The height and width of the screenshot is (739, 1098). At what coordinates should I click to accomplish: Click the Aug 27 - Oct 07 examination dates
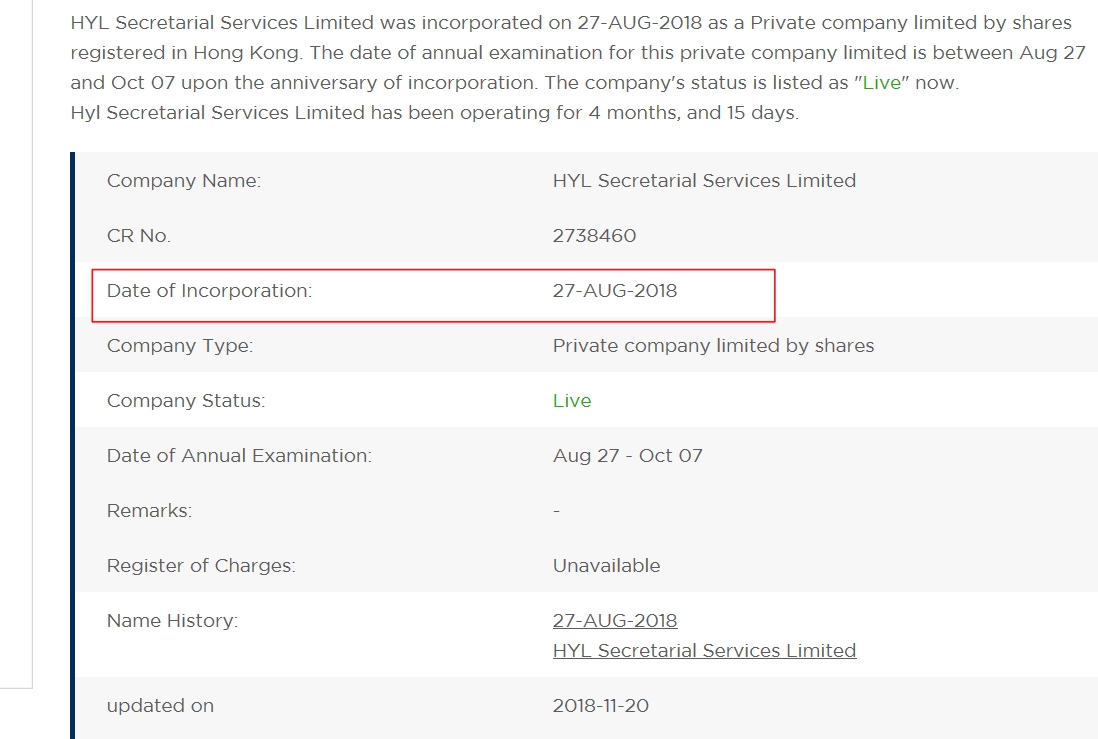[x=627, y=456]
